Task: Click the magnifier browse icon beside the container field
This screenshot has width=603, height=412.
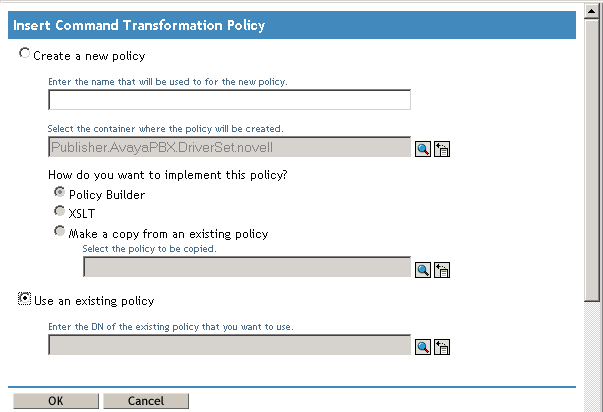Action: (423, 149)
